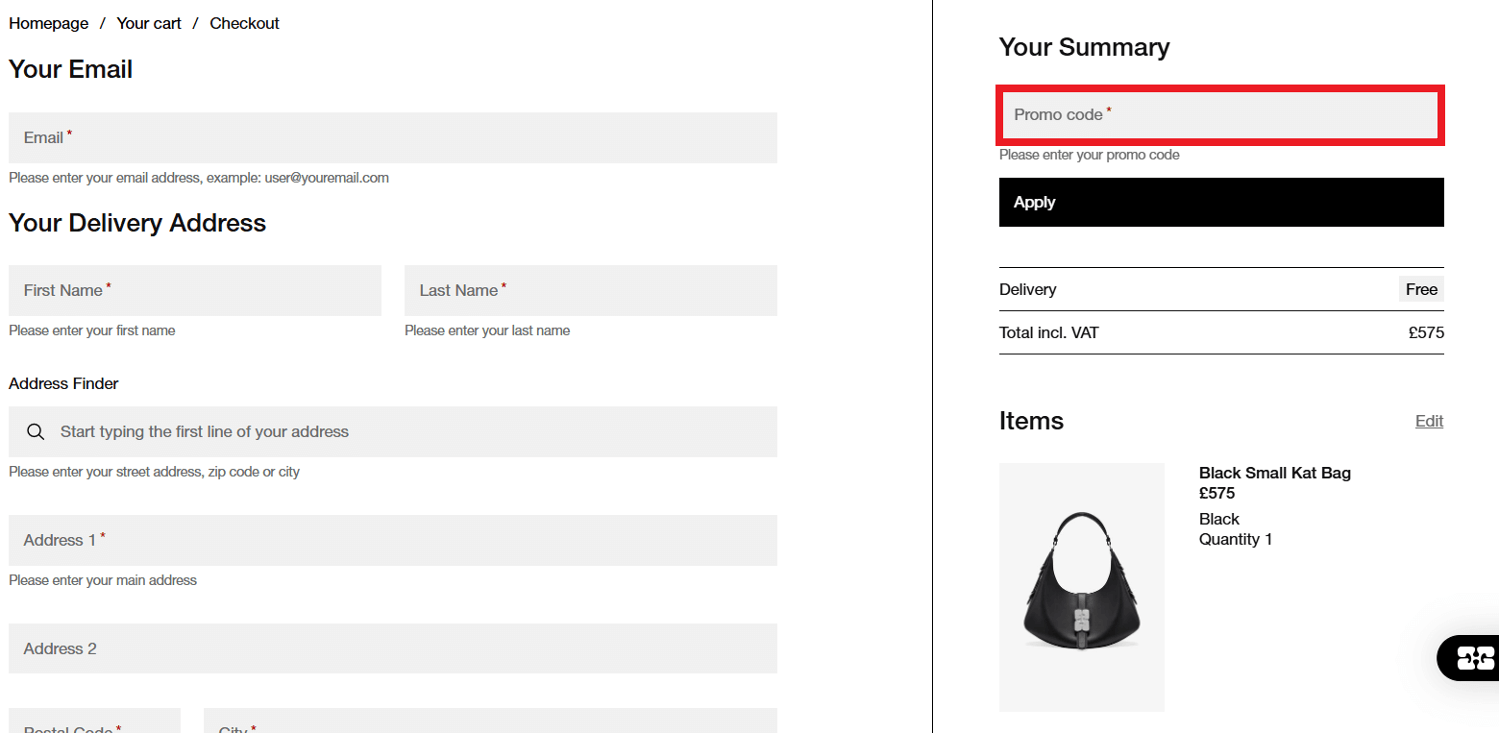1500x733 pixels.
Task: Click the magnifier icon in Address Finder
Action: point(35,431)
